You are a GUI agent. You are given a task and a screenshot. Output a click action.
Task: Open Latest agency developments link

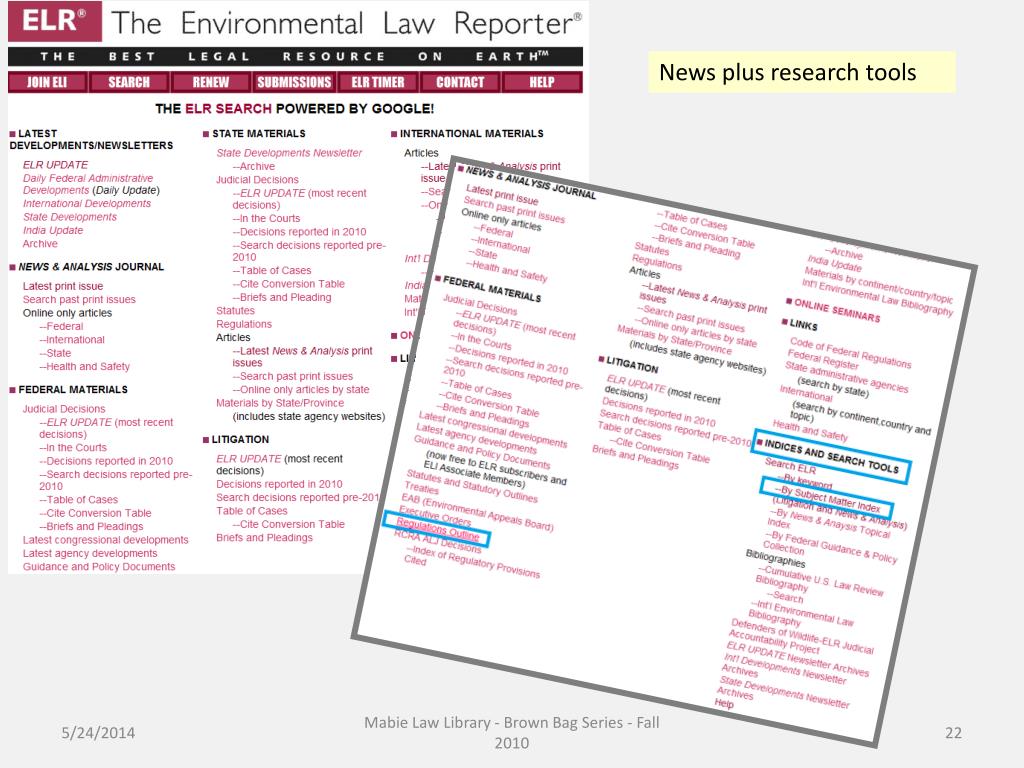[89, 553]
